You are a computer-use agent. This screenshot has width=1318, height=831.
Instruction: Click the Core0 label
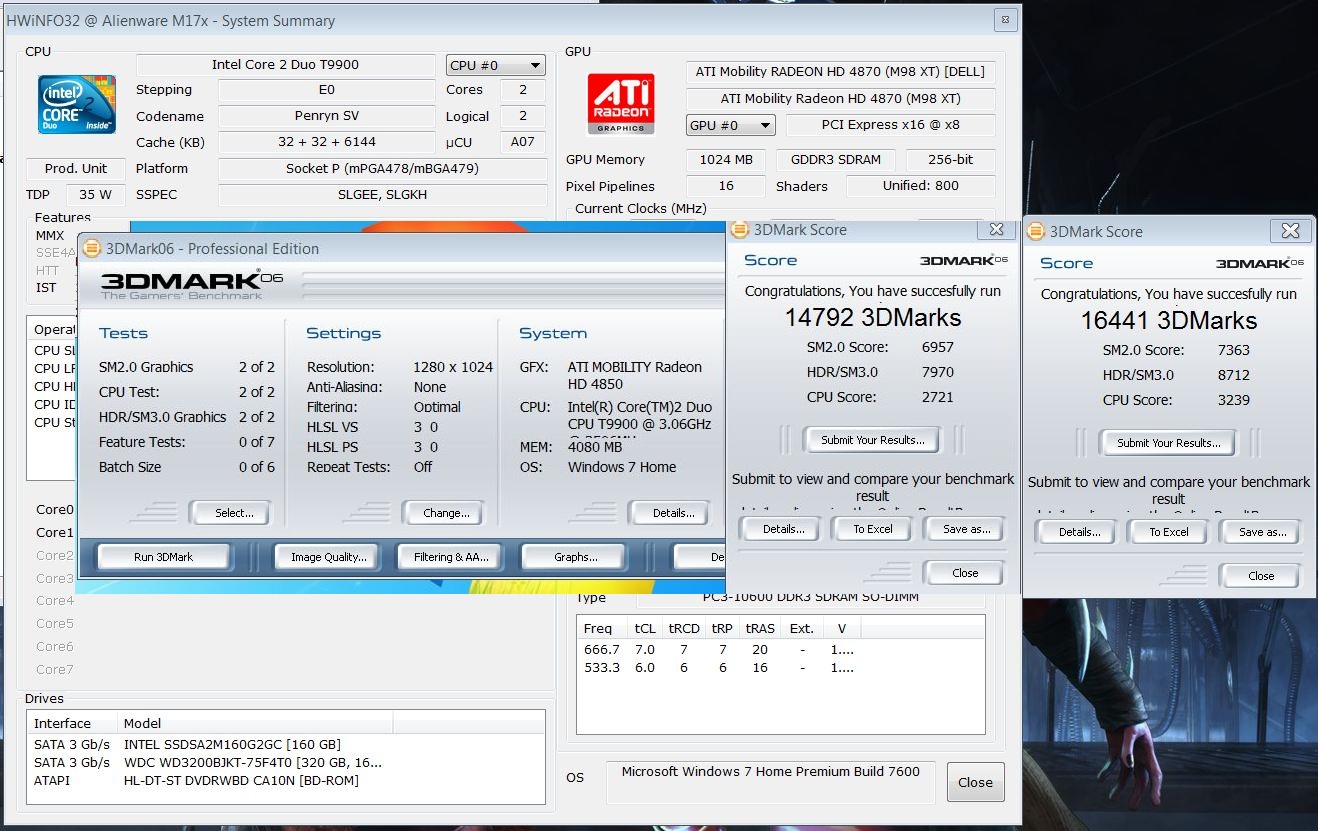point(55,510)
